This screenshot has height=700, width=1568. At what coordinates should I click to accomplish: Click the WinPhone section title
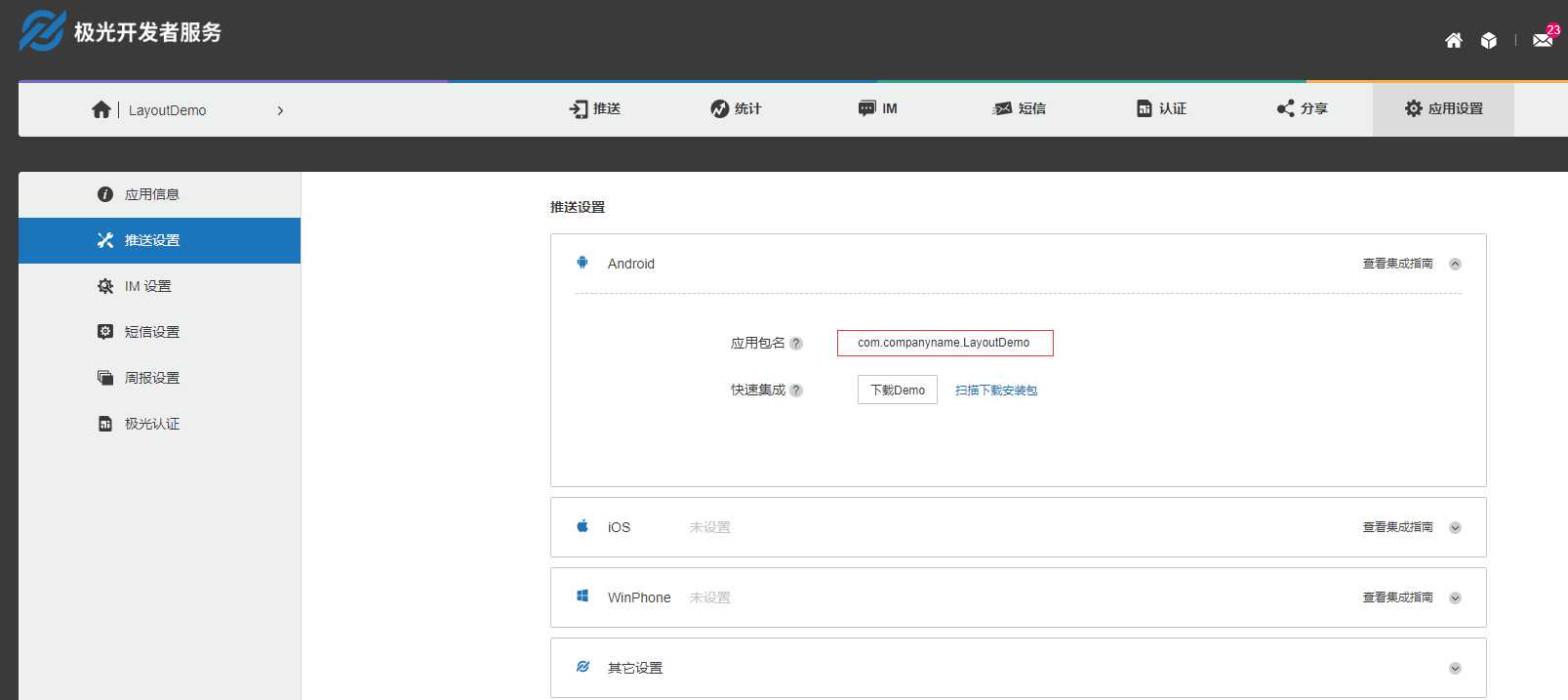pos(639,597)
